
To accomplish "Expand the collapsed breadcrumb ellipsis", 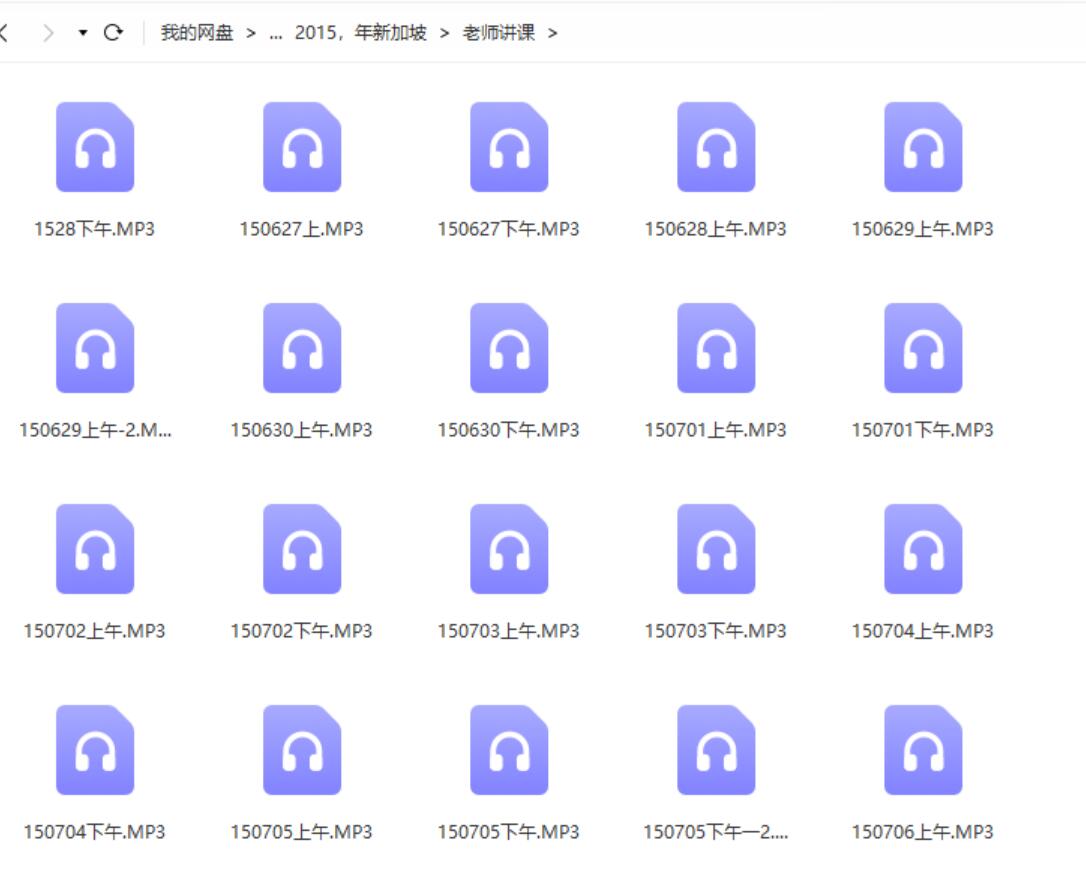I will click(x=276, y=33).
